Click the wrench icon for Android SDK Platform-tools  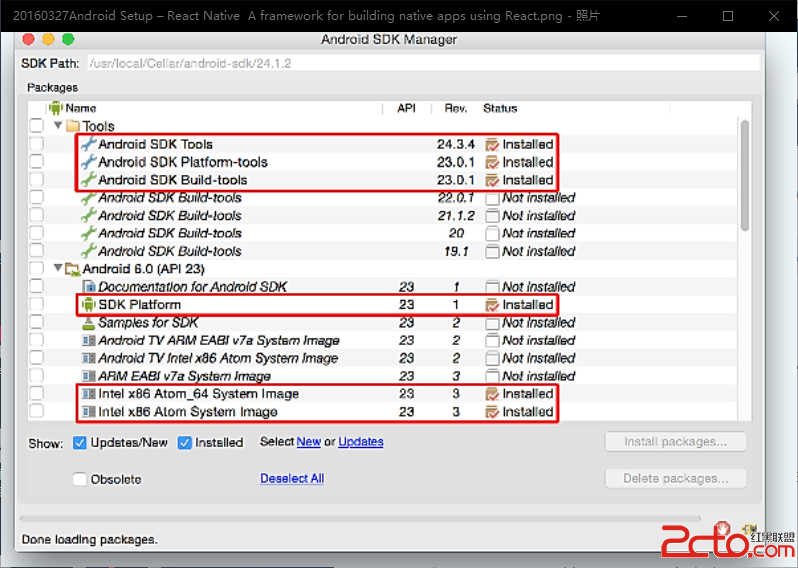click(89, 162)
